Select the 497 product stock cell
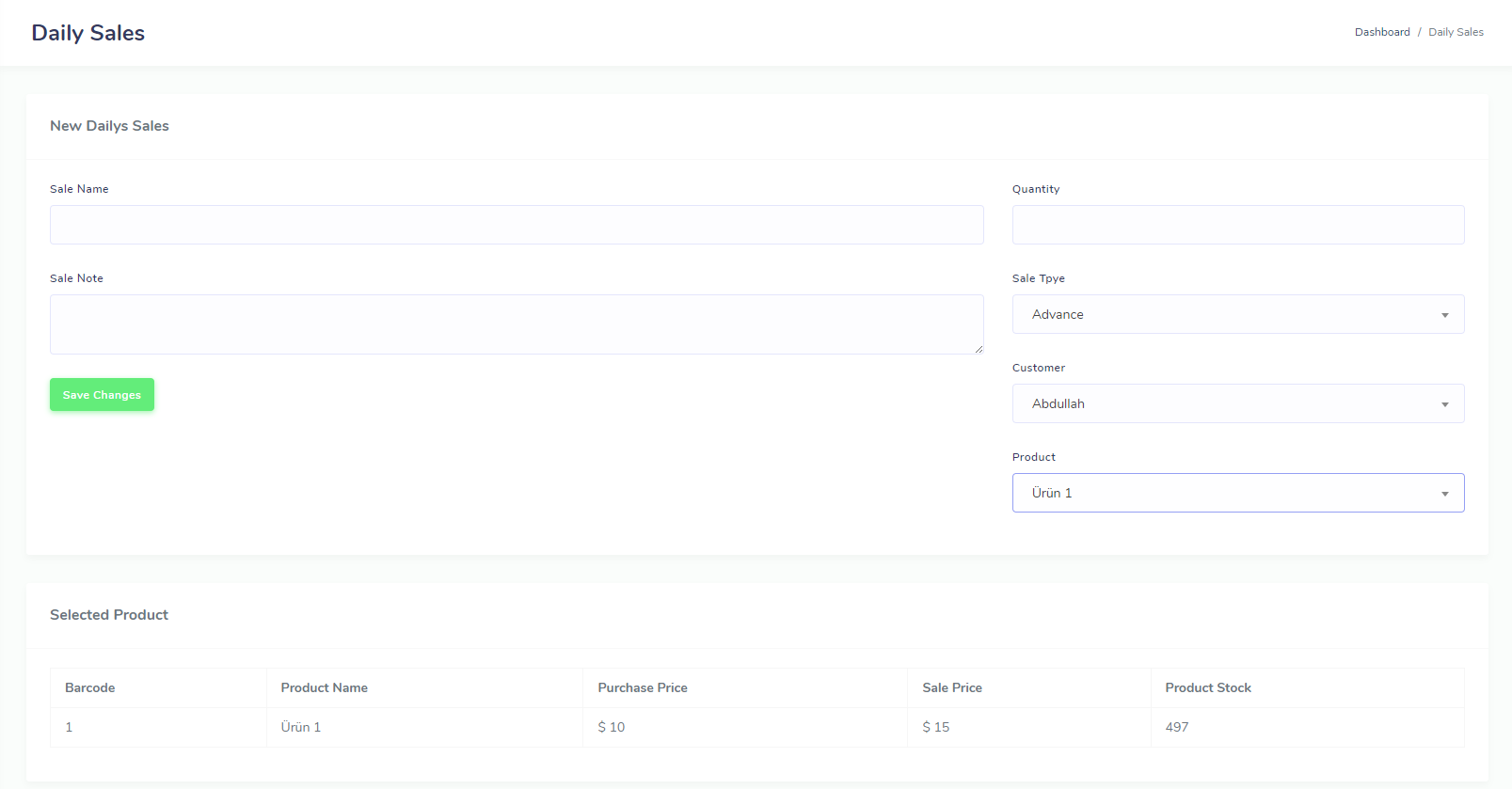Image resolution: width=1512 pixels, height=789 pixels. tap(1177, 727)
